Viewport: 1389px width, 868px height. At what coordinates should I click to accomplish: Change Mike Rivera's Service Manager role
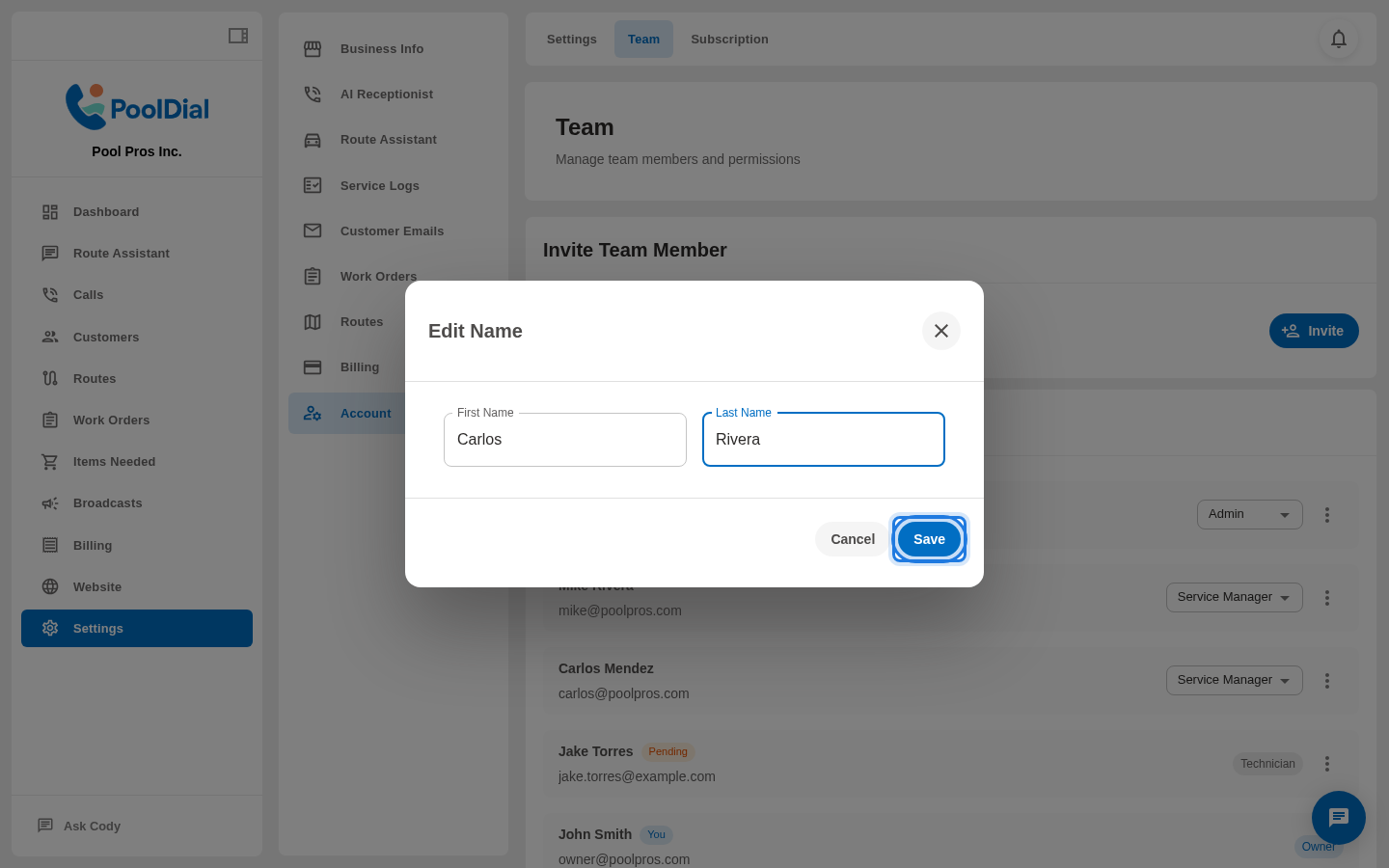click(1235, 597)
